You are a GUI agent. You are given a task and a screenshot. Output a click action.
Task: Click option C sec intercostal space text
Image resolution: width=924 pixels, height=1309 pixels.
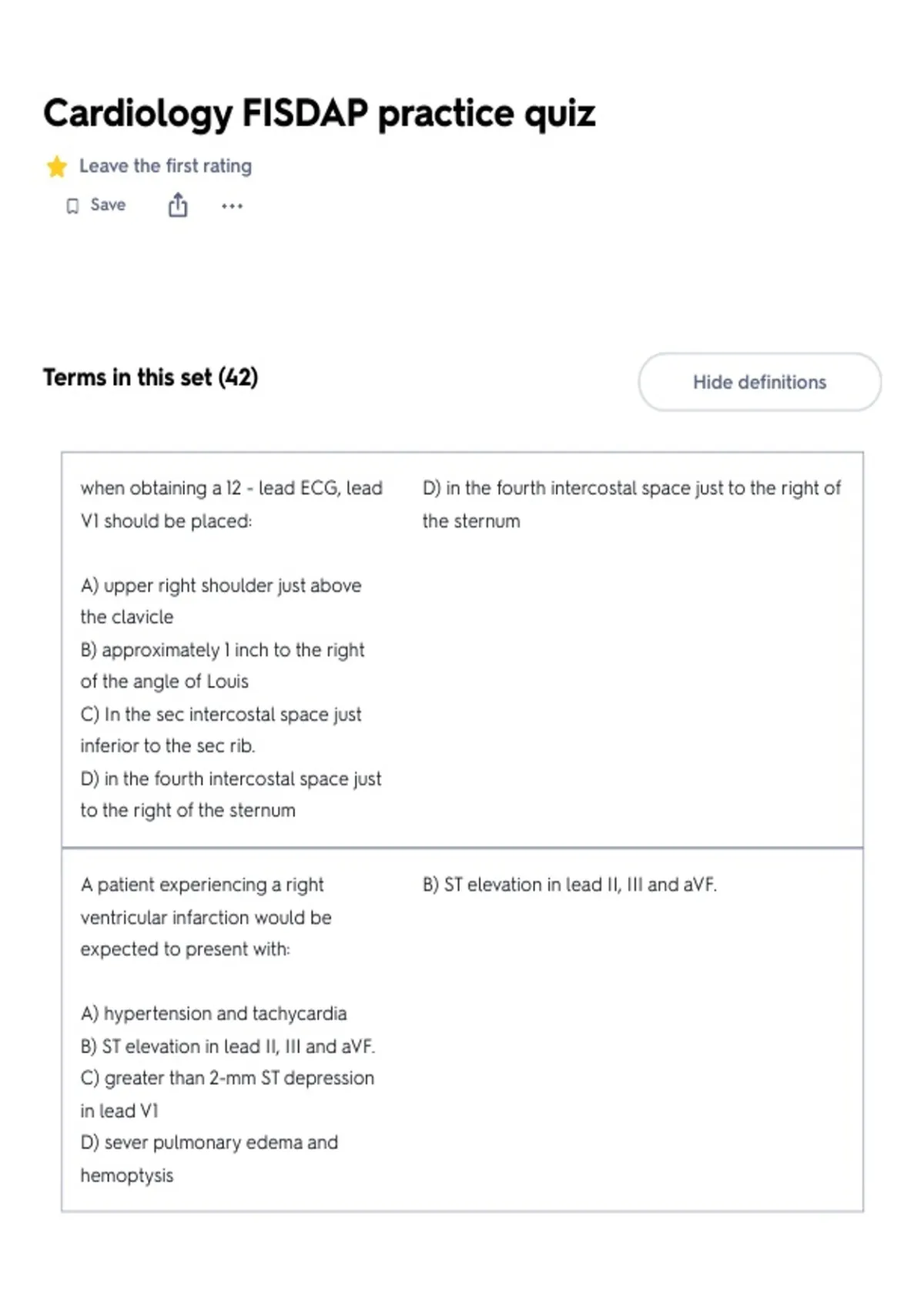[221, 729]
